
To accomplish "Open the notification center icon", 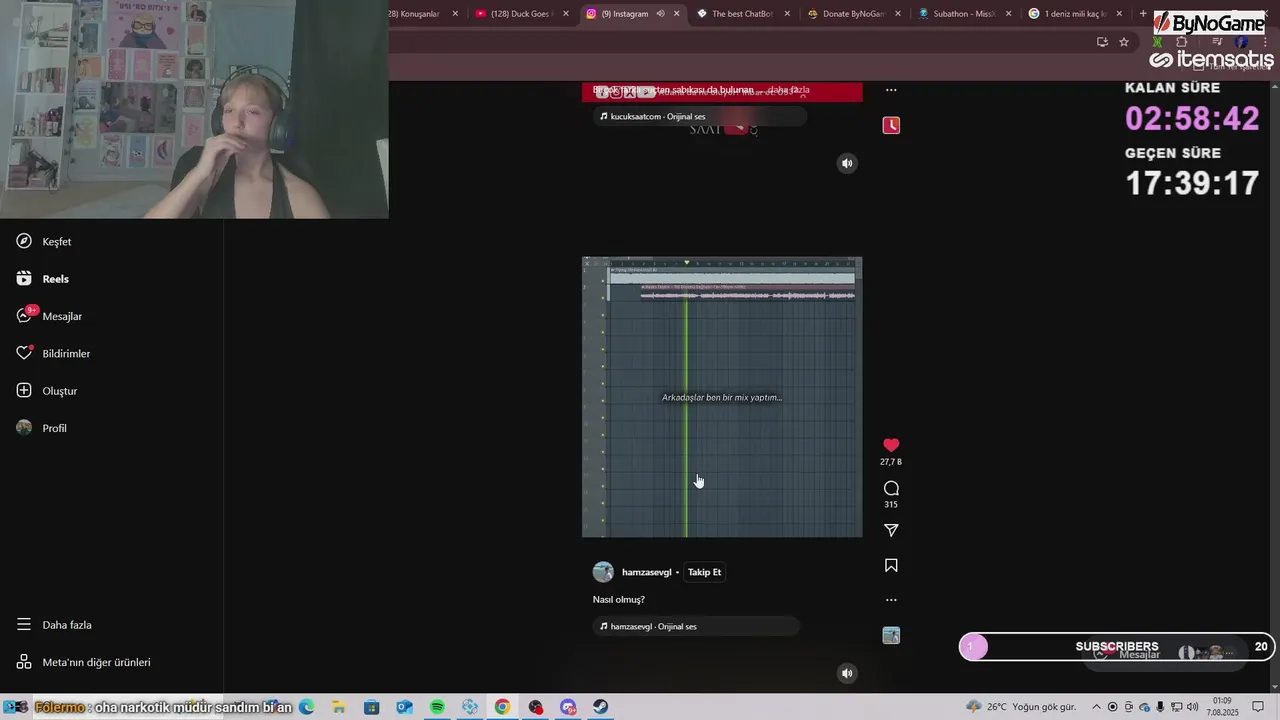I will click(1258, 707).
